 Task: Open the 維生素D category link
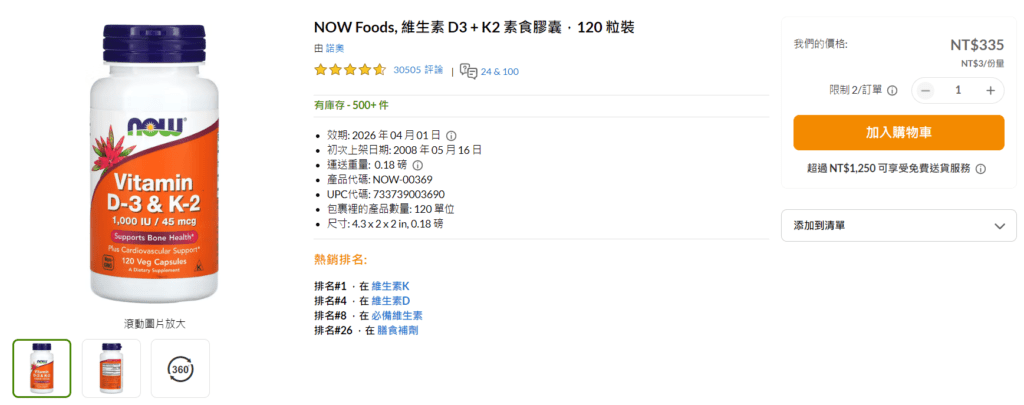tap(390, 300)
